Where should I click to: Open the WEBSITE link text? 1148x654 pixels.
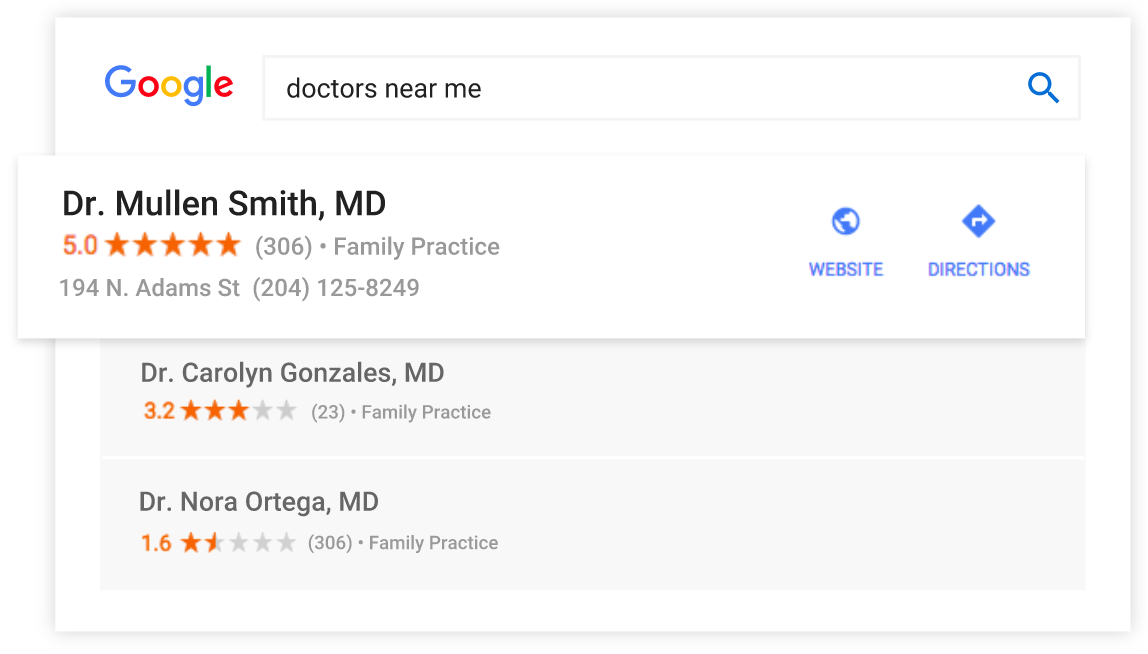point(846,270)
